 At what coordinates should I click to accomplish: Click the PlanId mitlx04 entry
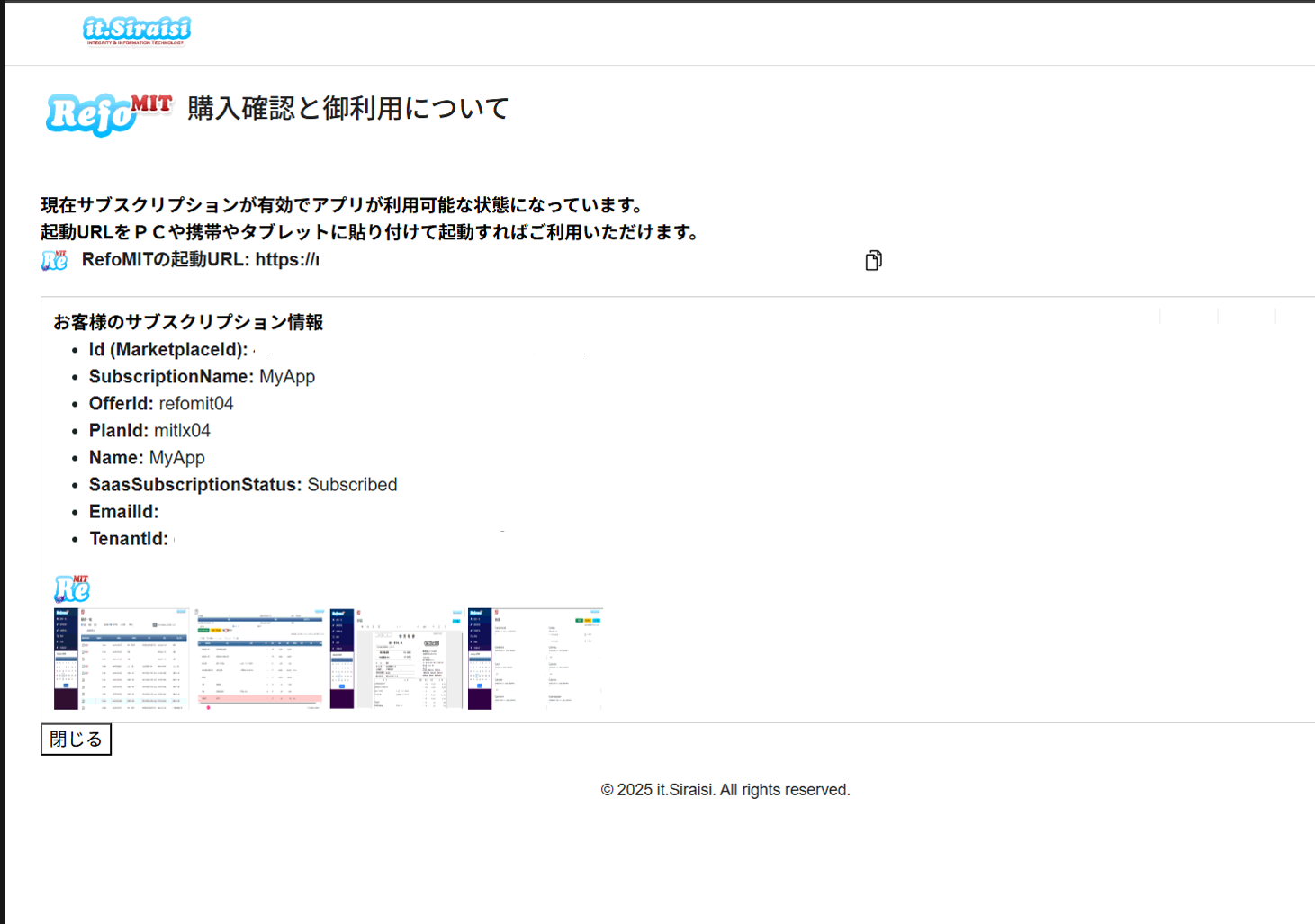pos(149,431)
